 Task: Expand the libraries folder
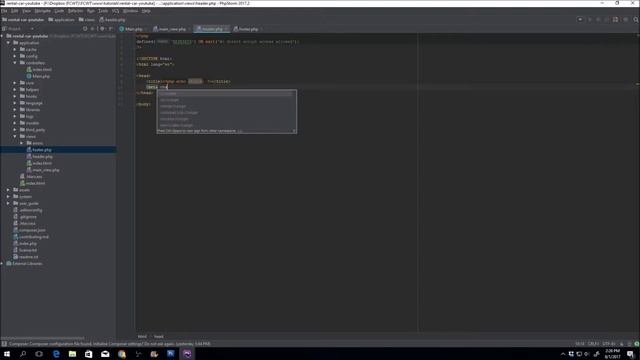pos(15,110)
